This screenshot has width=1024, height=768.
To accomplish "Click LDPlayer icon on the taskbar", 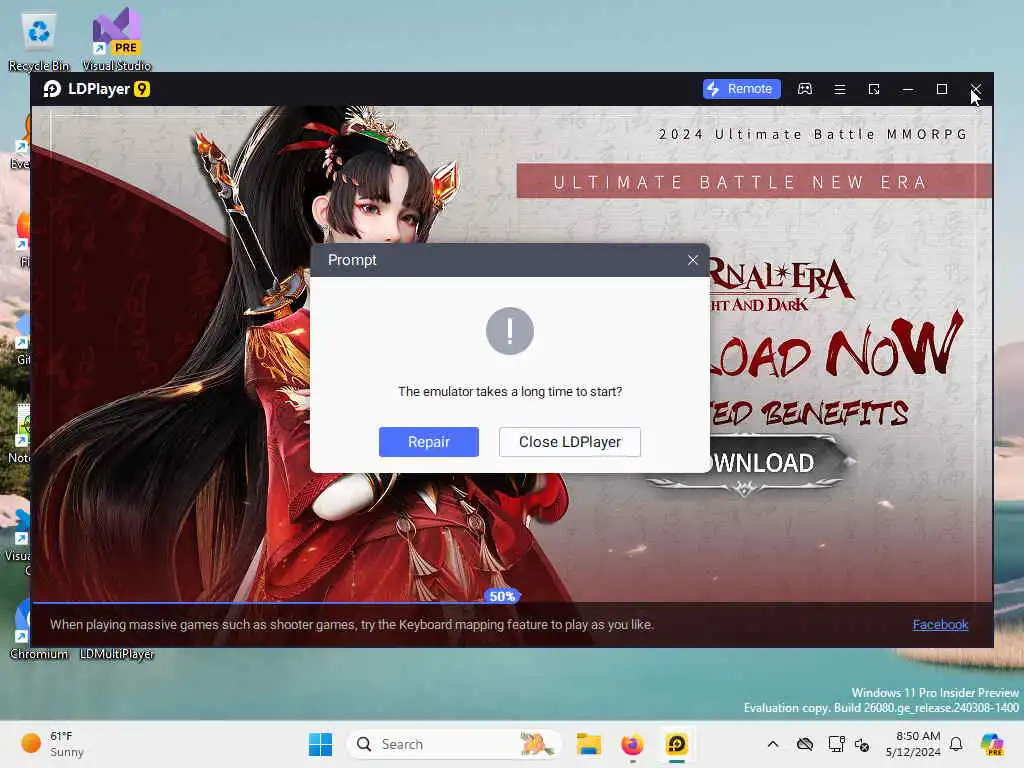I will pyautogui.click(x=677, y=744).
